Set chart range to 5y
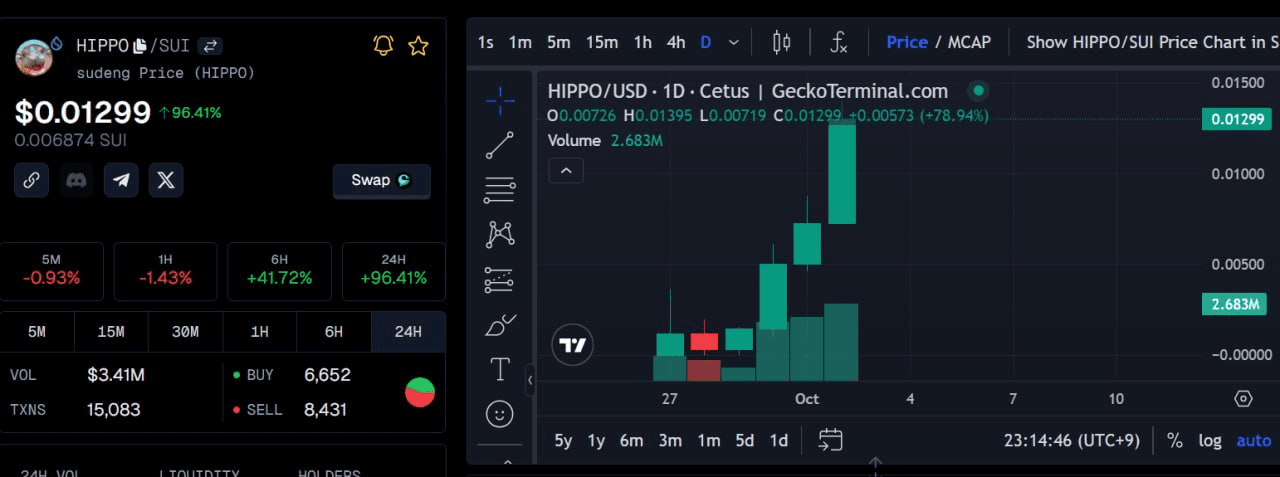Image resolution: width=1280 pixels, height=477 pixels. coord(564,440)
